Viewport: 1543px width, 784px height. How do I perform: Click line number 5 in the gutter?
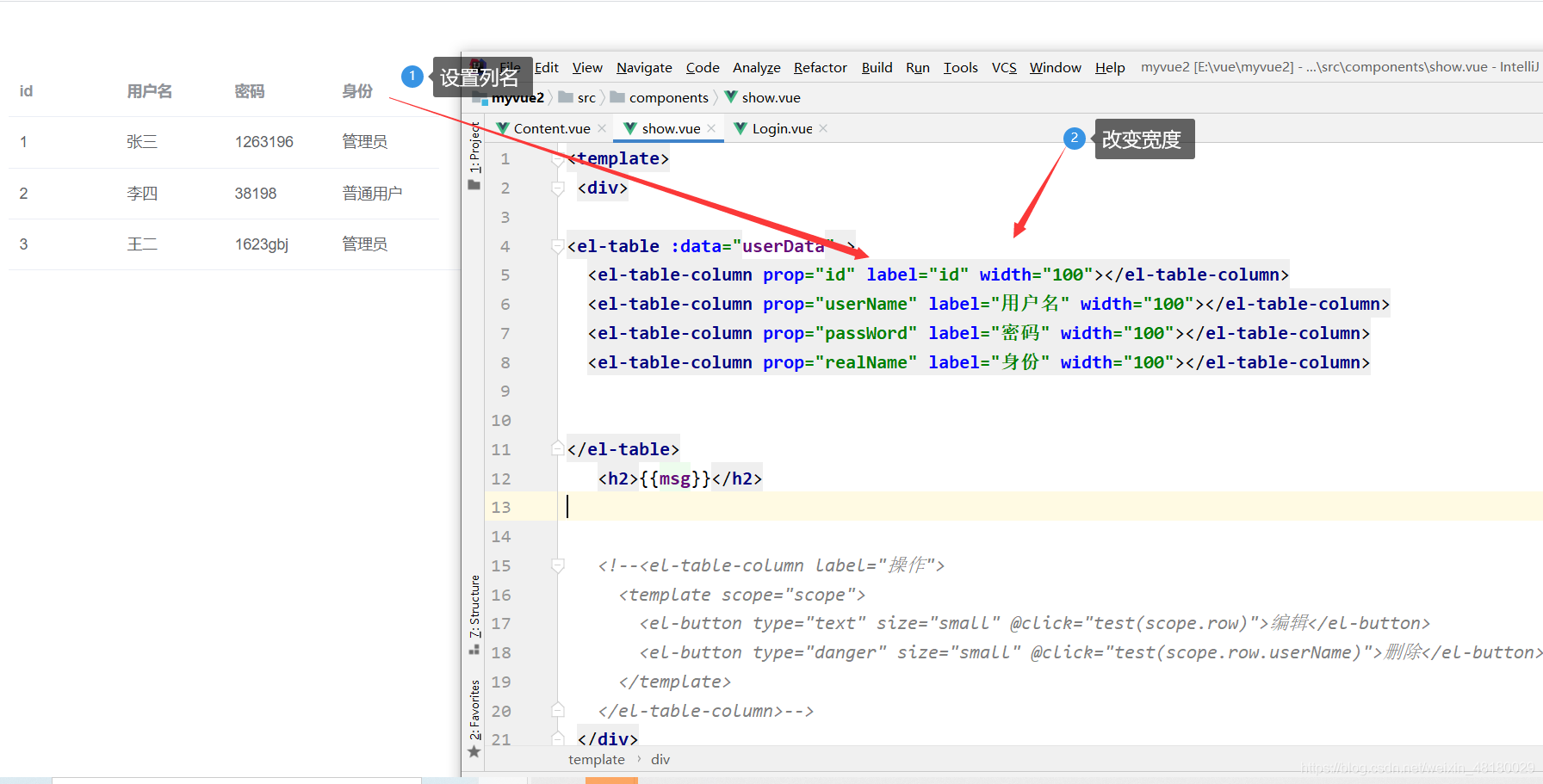coord(505,275)
